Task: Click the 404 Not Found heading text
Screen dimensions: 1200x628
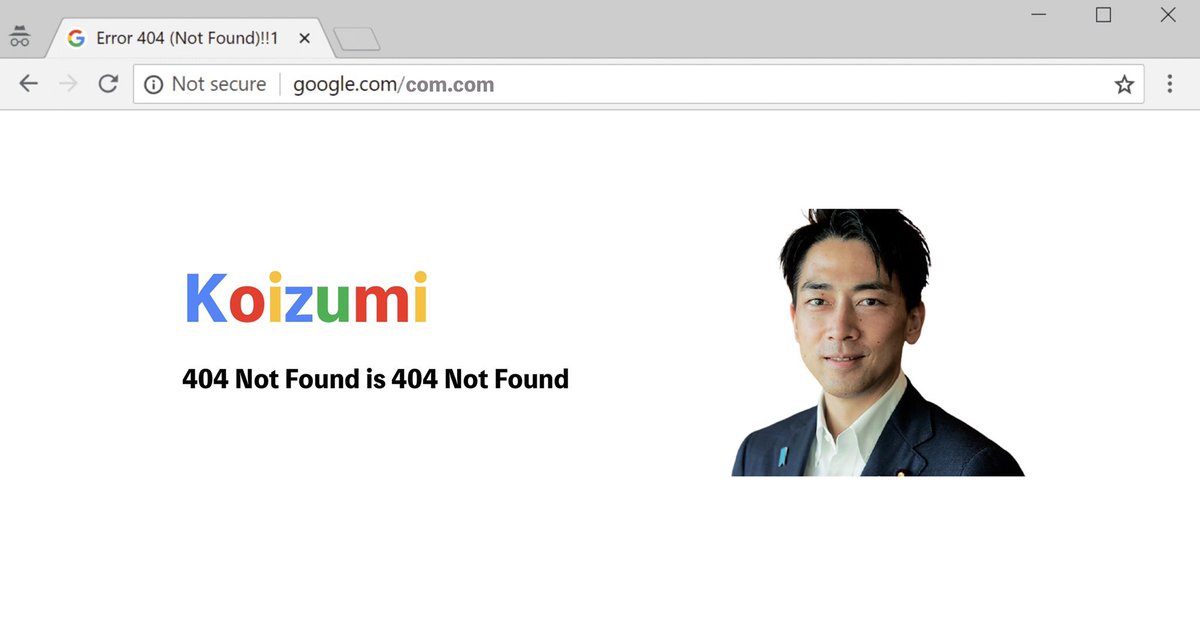Action: pos(375,379)
